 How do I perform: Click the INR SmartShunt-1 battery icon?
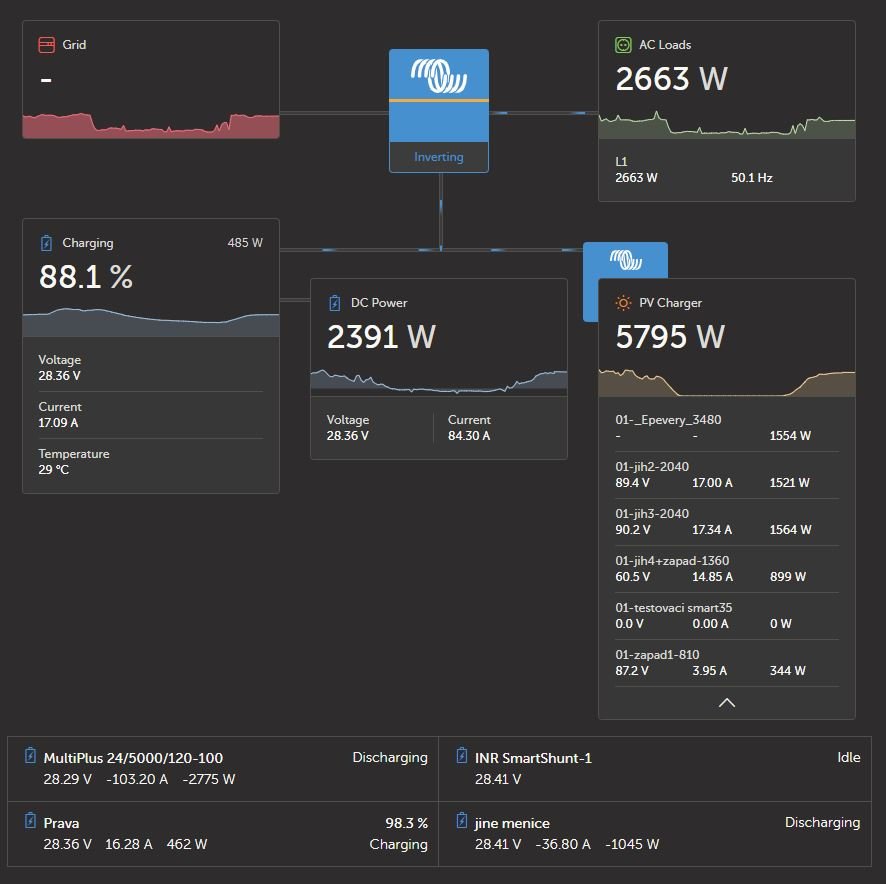[462, 757]
